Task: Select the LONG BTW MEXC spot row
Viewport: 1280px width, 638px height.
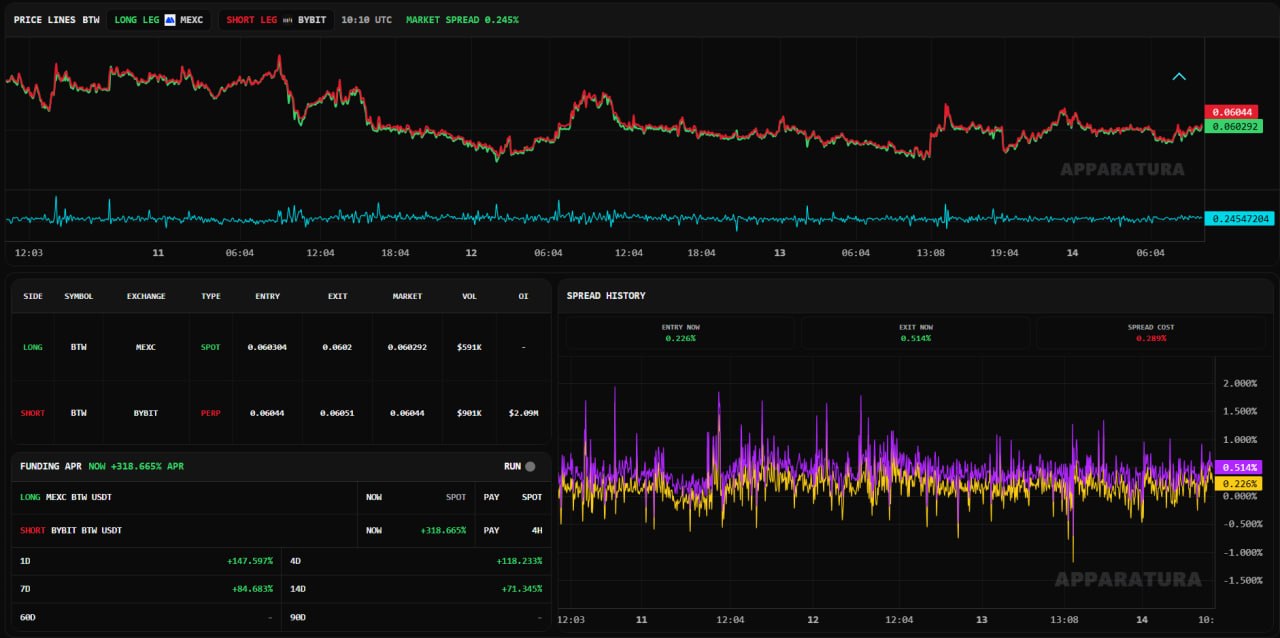Action: 281,347
